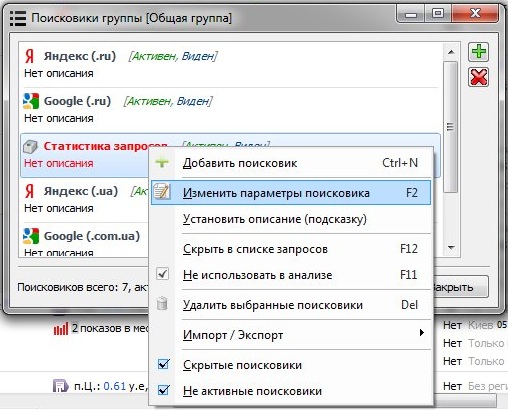The width and height of the screenshot is (508, 410).
Task: Select the Яндекс (.ru) list row
Action: pyautogui.click(x=230, y=65)
